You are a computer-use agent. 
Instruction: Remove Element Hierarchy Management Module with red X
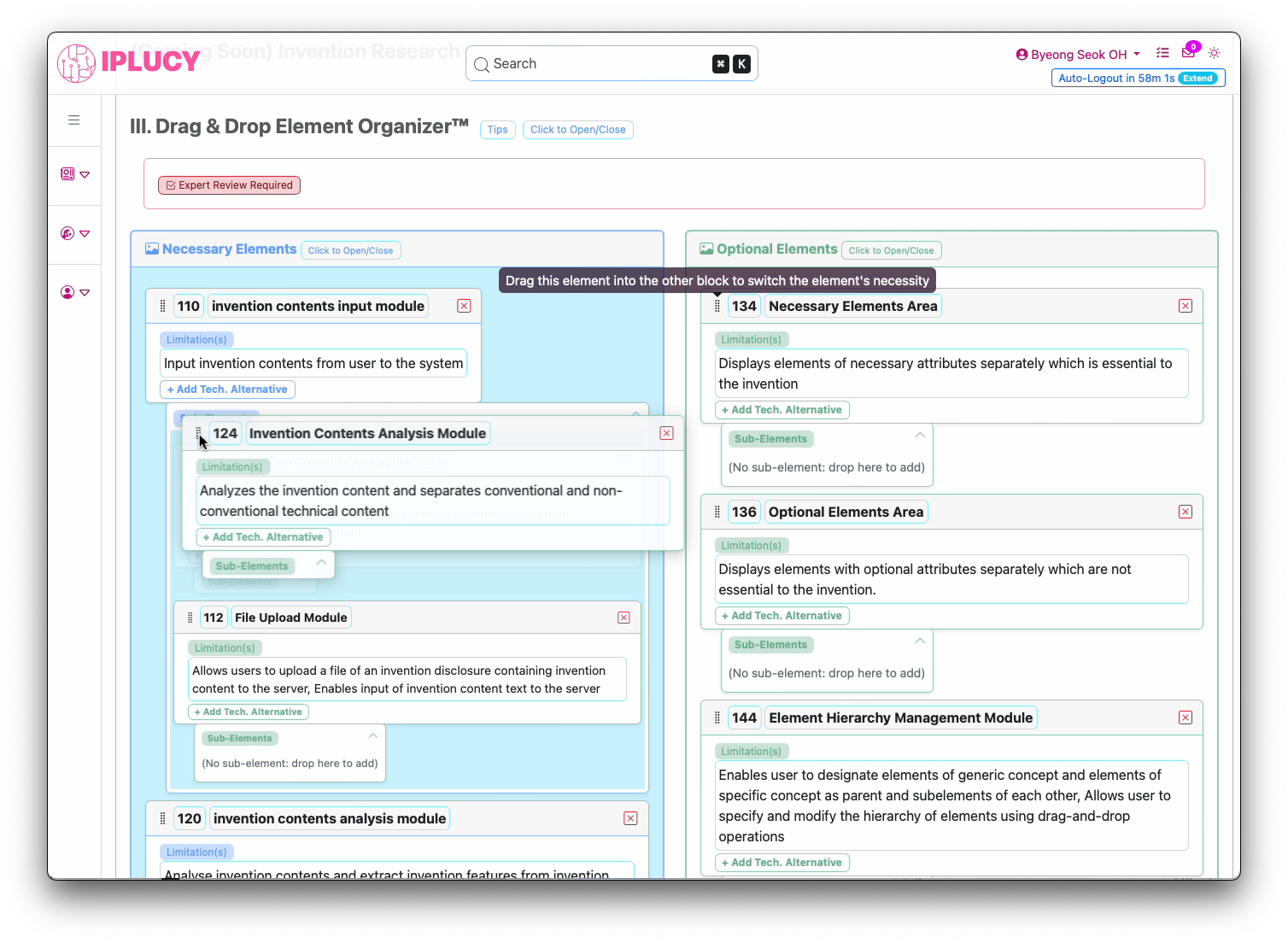point(1186,717)
